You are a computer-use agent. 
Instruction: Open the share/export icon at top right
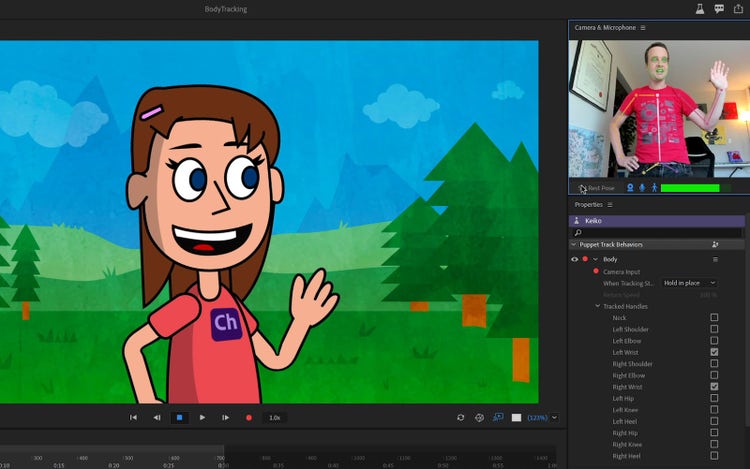[x=739, y=8]
